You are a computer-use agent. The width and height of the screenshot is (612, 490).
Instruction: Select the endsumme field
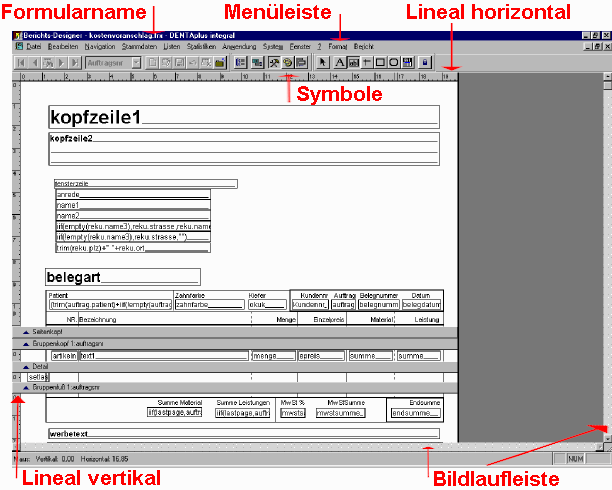[416, 413]
